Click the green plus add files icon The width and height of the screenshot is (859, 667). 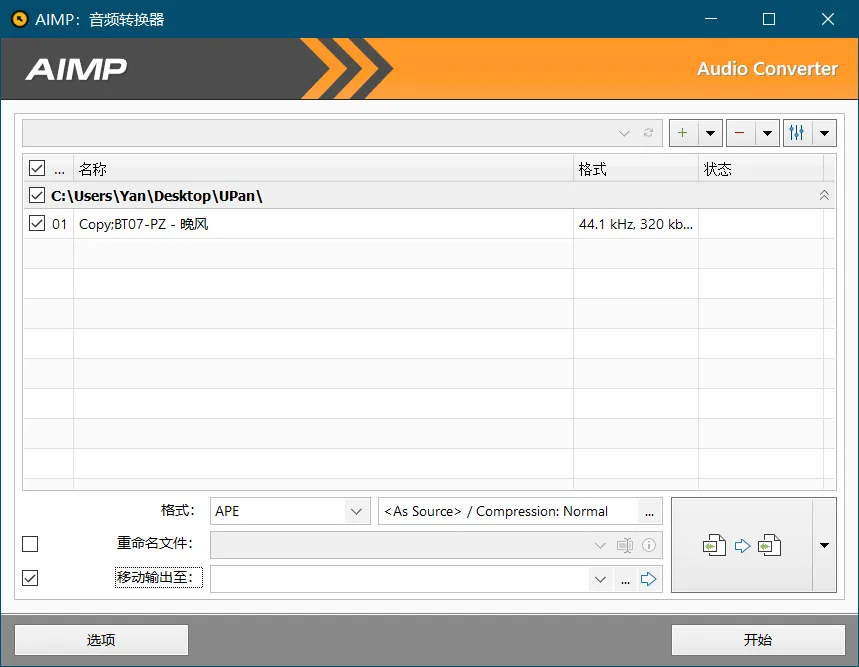(x=683, y=133)
